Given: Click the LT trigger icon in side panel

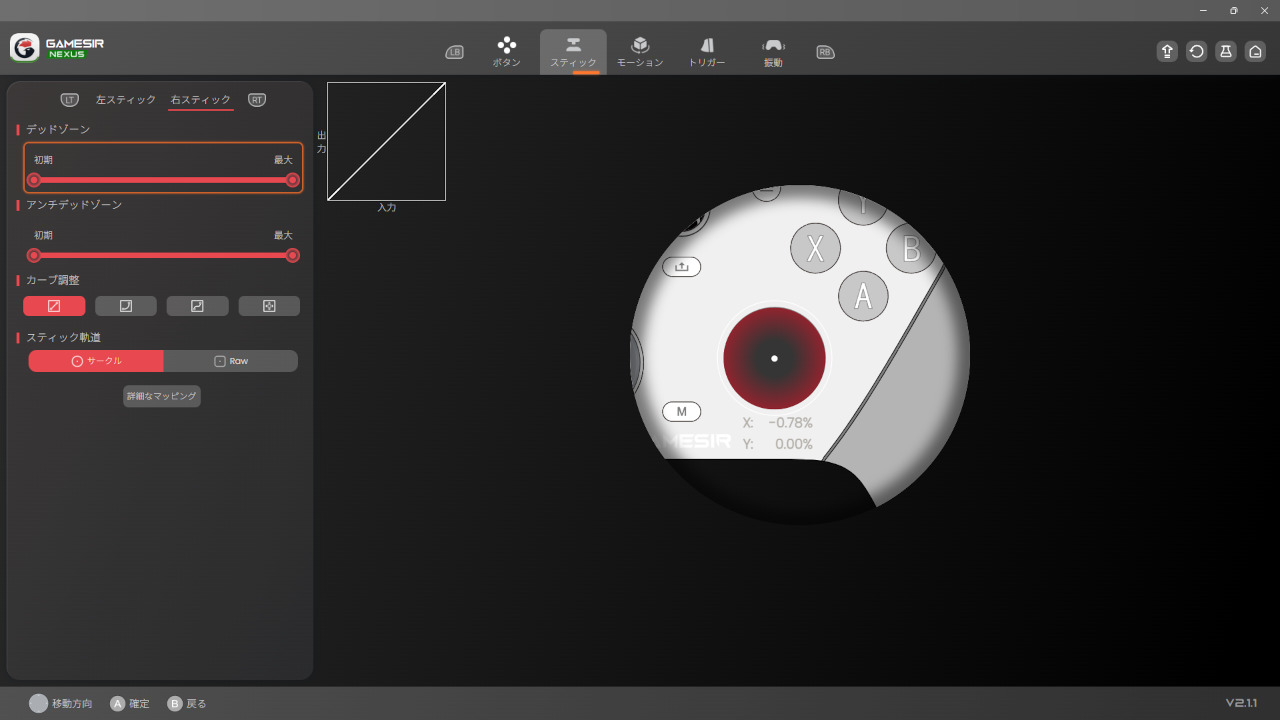Looking at the screenshot, I should point(69,100).
